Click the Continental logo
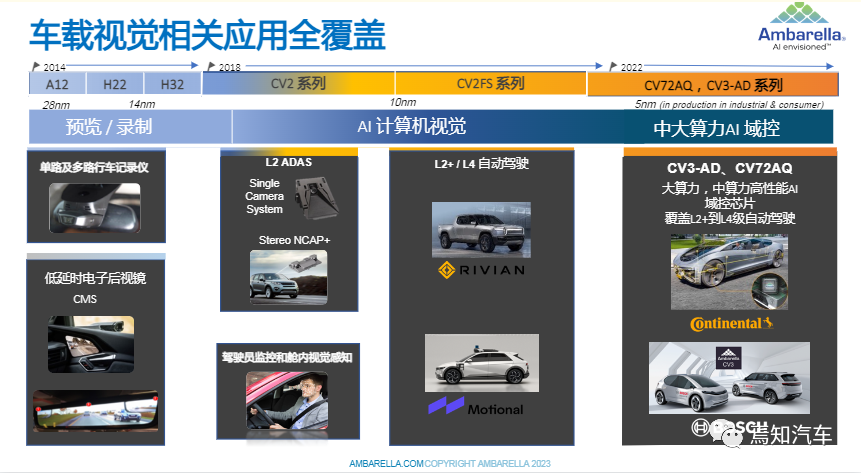Image resolution: width=861 pixels, height=473 pixels. pos(732,324)
